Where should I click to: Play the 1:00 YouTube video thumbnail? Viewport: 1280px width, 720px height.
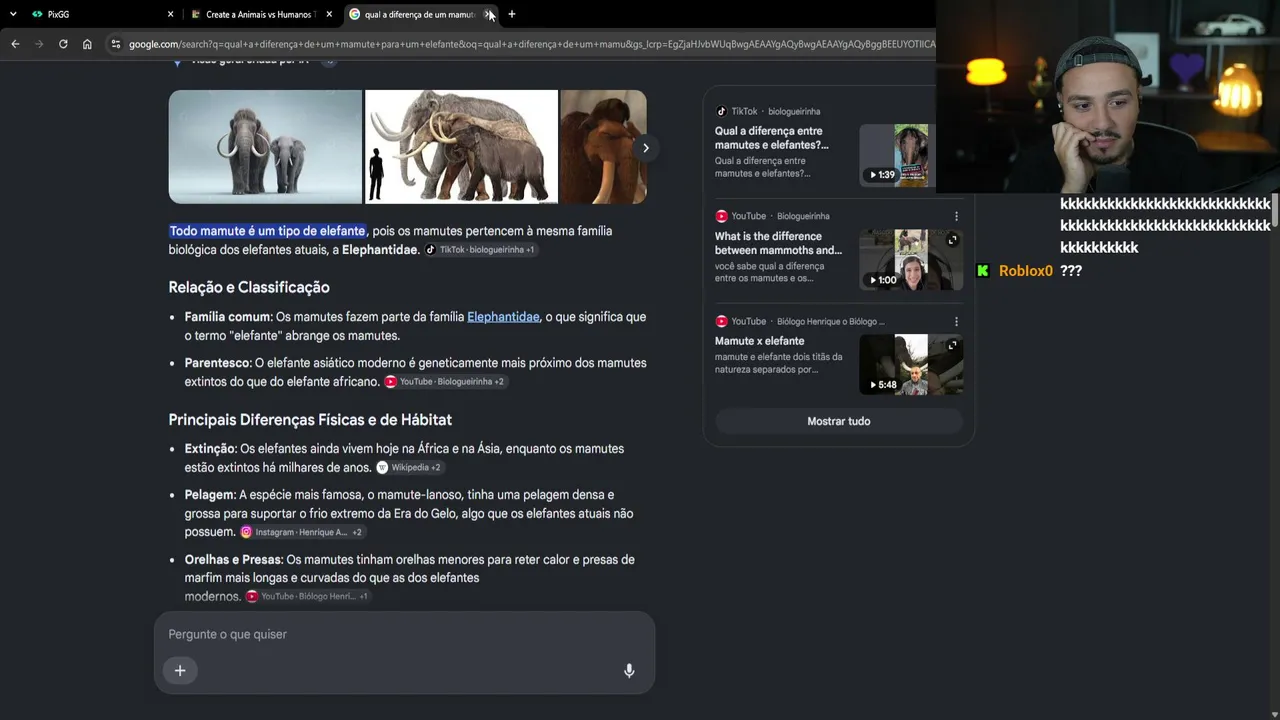point(911,260)
